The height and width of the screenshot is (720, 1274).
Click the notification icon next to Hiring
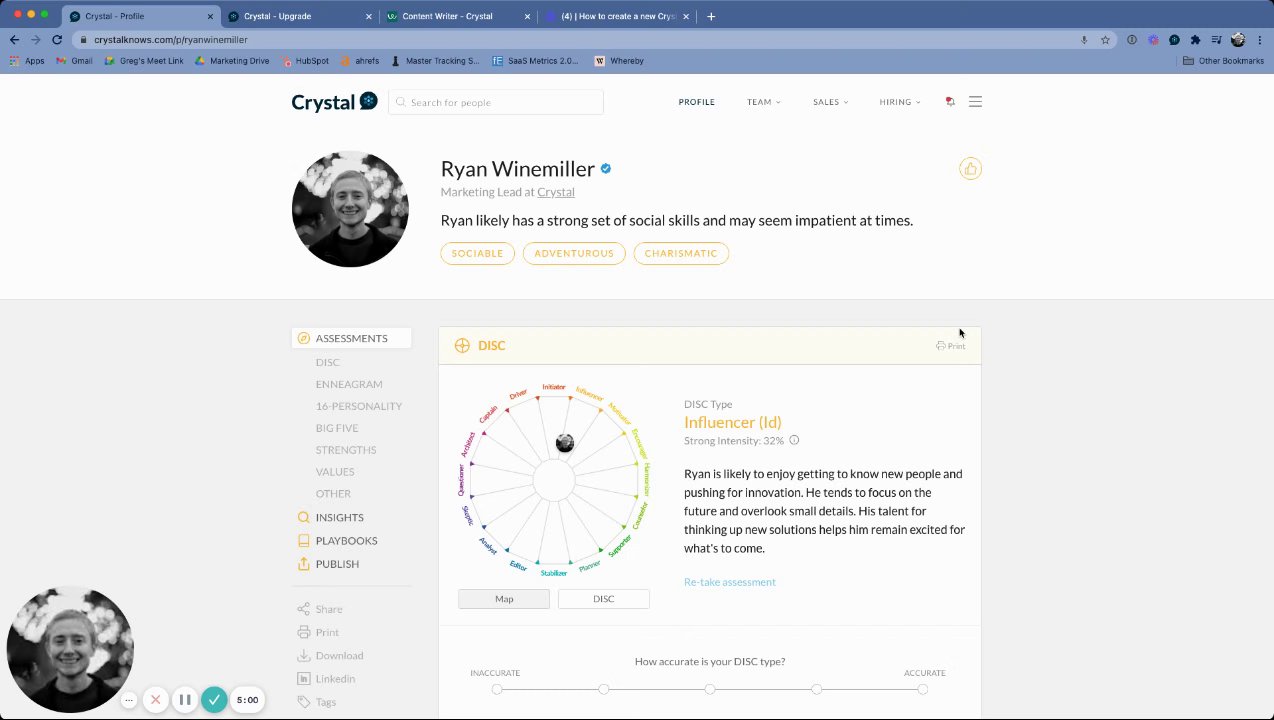pyautogui.click(x=950, y=101)
